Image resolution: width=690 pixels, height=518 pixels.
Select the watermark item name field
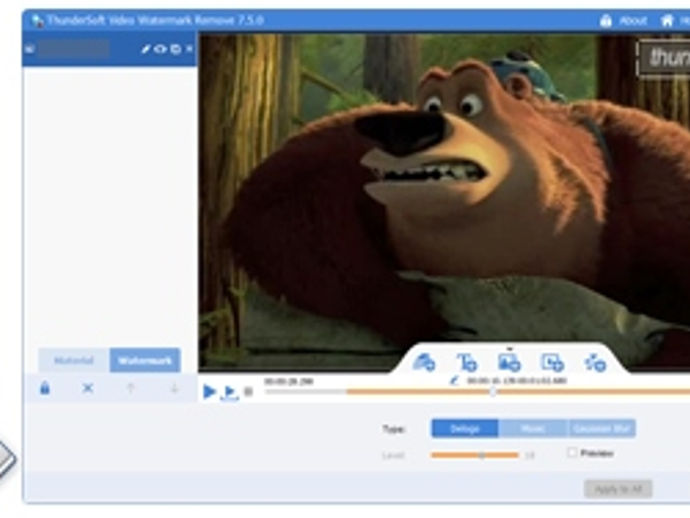[73, 49]
